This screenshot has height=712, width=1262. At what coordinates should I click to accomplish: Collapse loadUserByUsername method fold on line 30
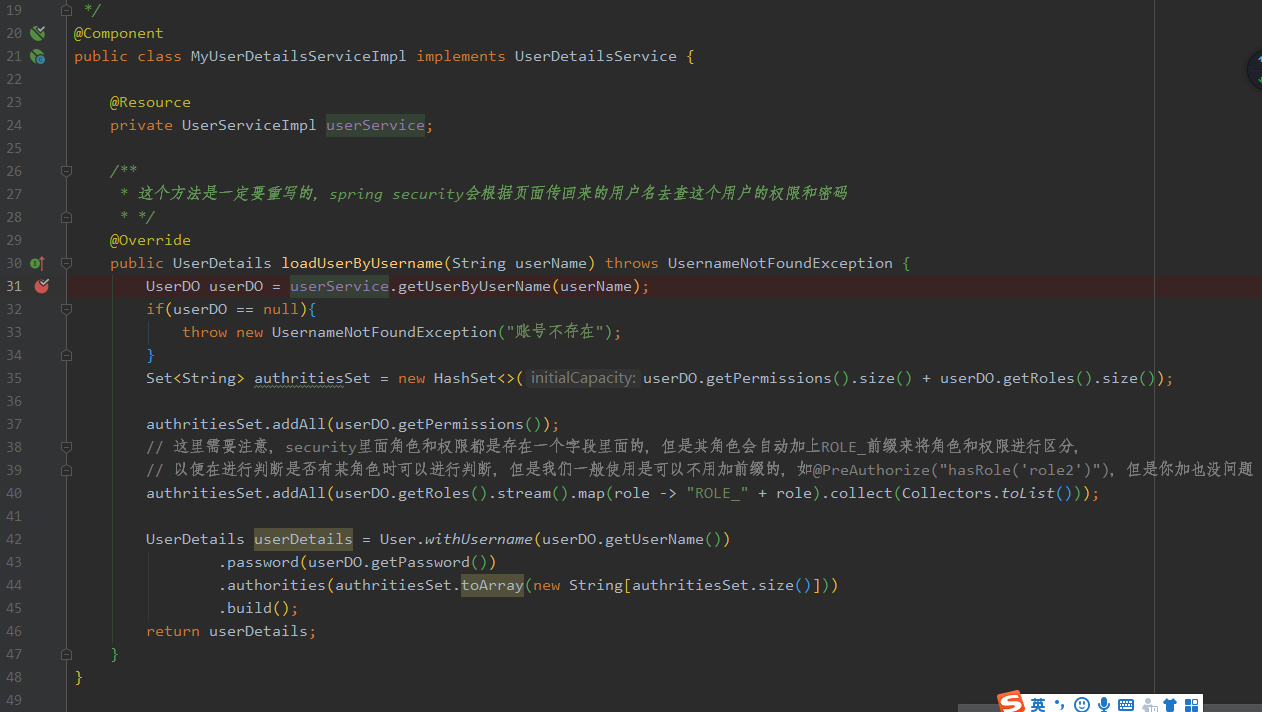coord(66,263)
